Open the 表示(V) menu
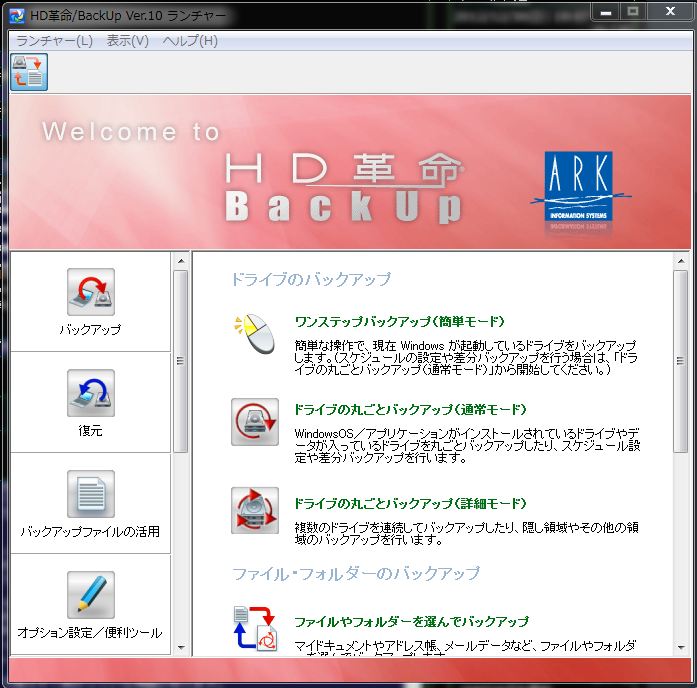Image resolution: width=697 pixels, height=688 pixels. click(128, 41)
